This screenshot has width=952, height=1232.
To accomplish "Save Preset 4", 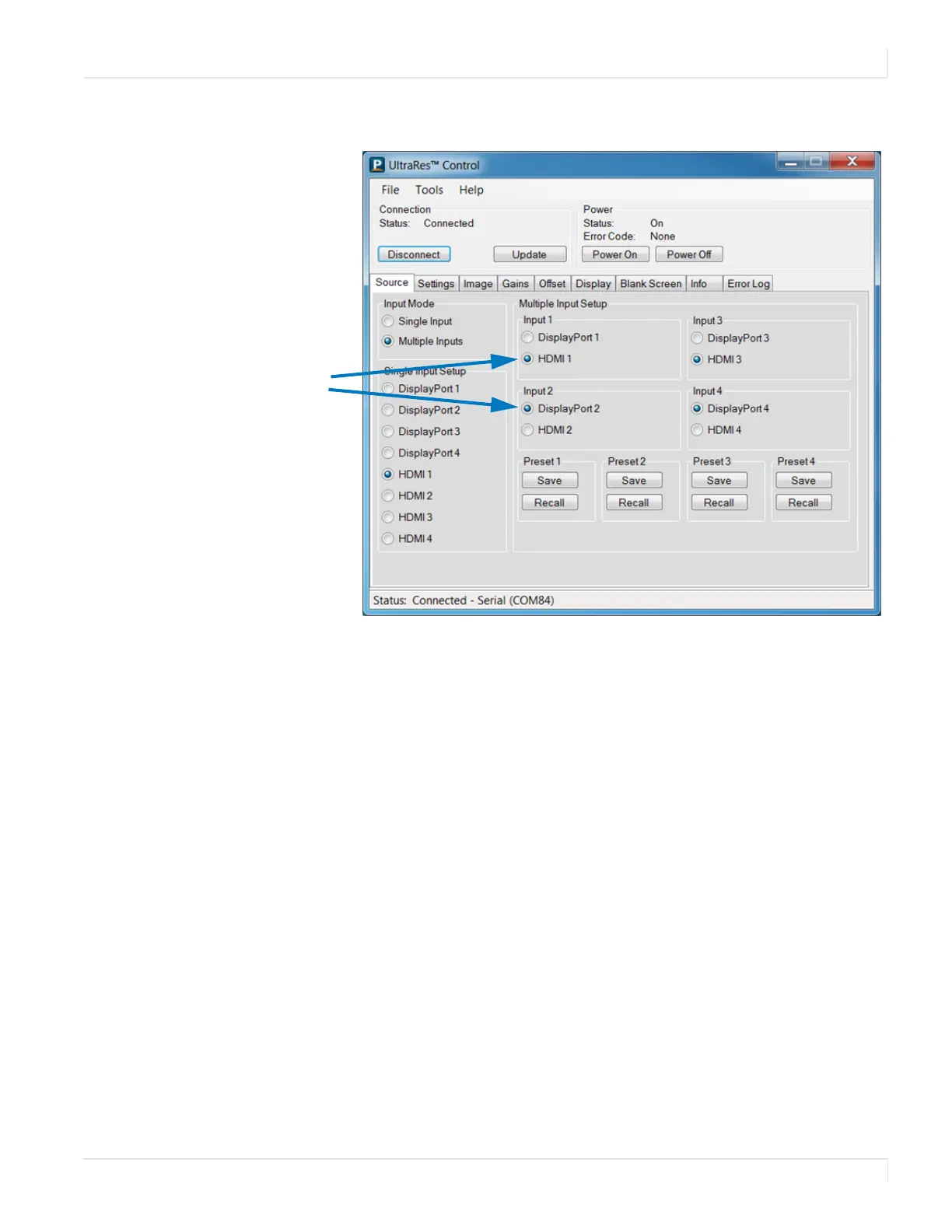I will pyautogui.click(x=803, y=481).
